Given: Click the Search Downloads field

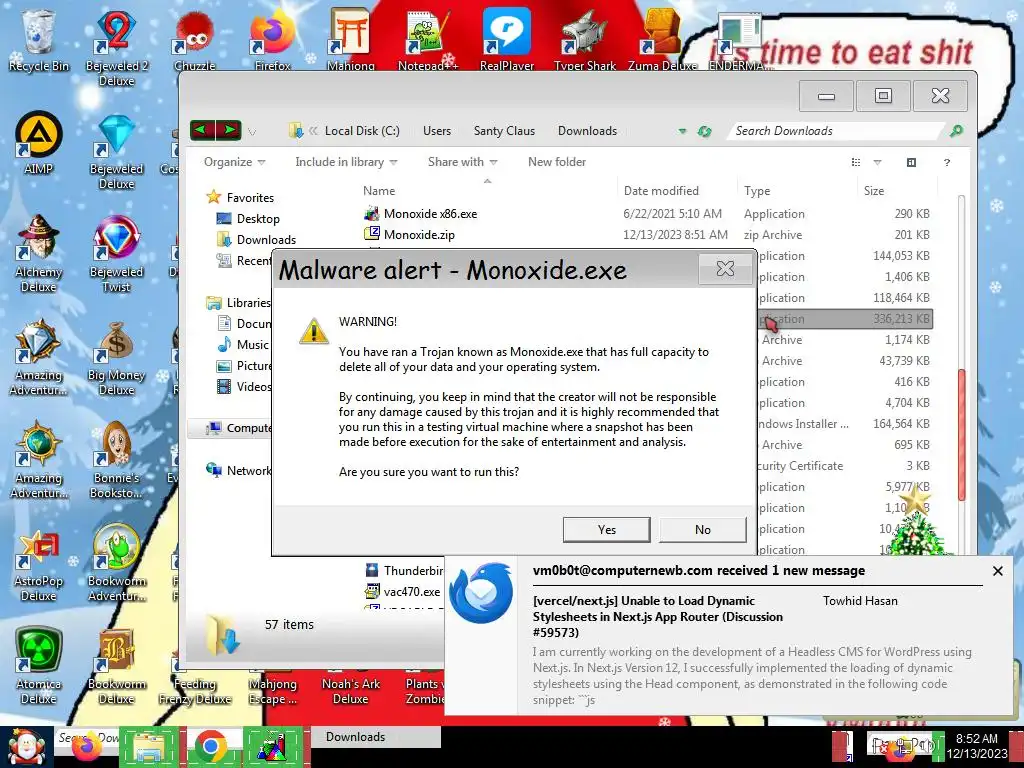Looking at the screenshot, I should tap(836, 131).
